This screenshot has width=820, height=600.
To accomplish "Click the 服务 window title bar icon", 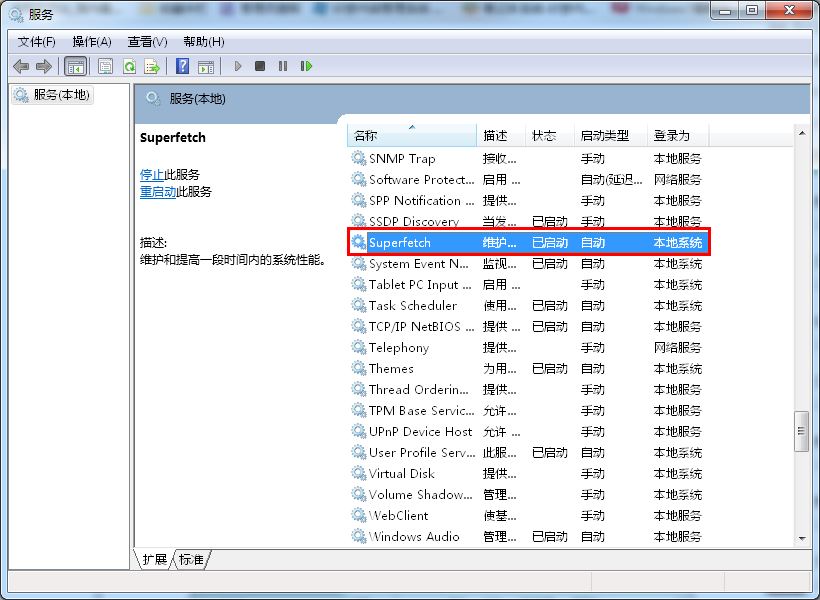I will pyautogui.click(x=16, y=15).
